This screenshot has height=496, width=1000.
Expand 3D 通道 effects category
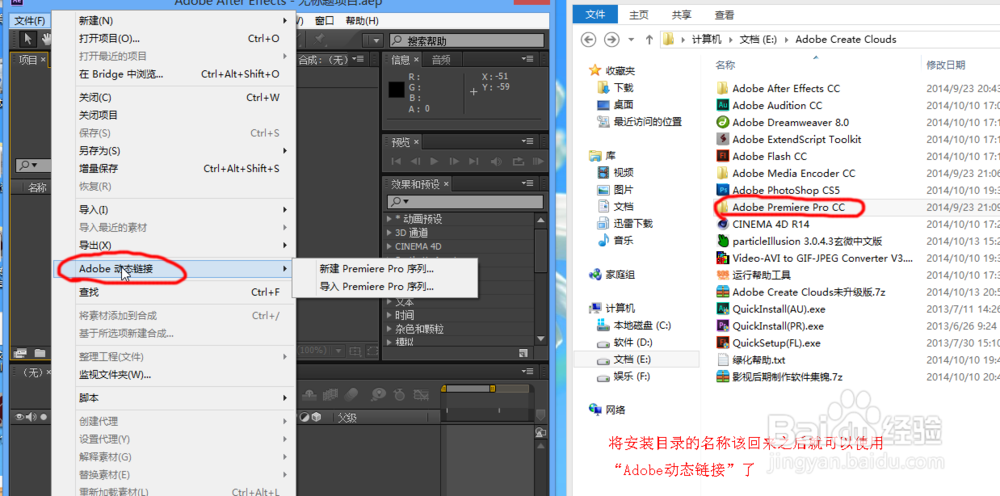point(390,233)
